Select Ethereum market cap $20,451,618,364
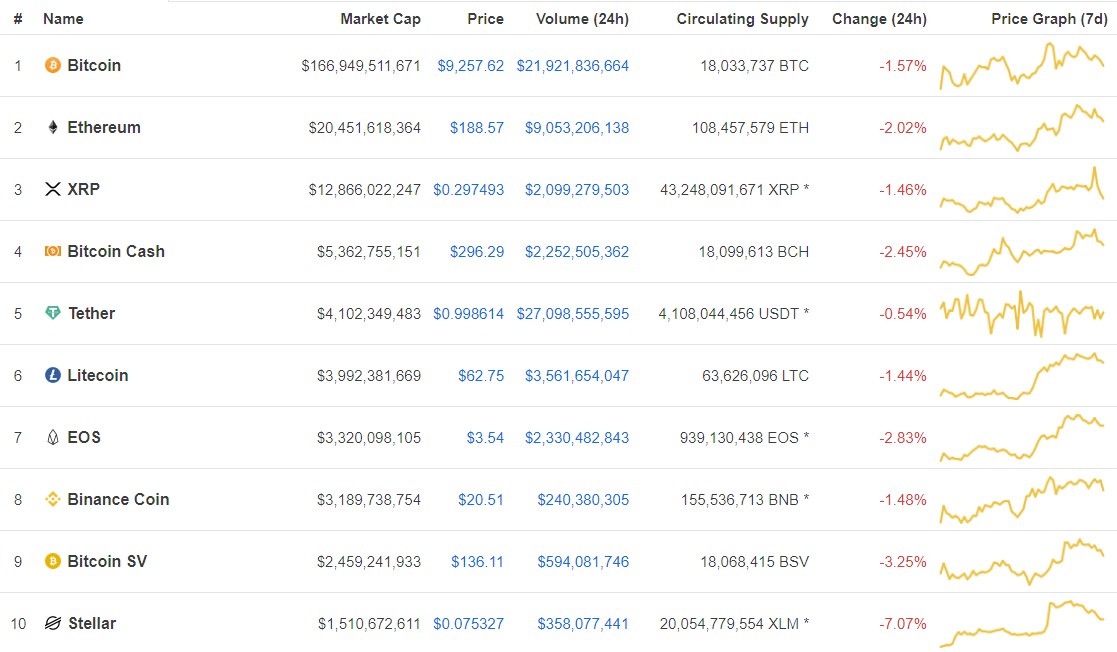 point(365,128)
